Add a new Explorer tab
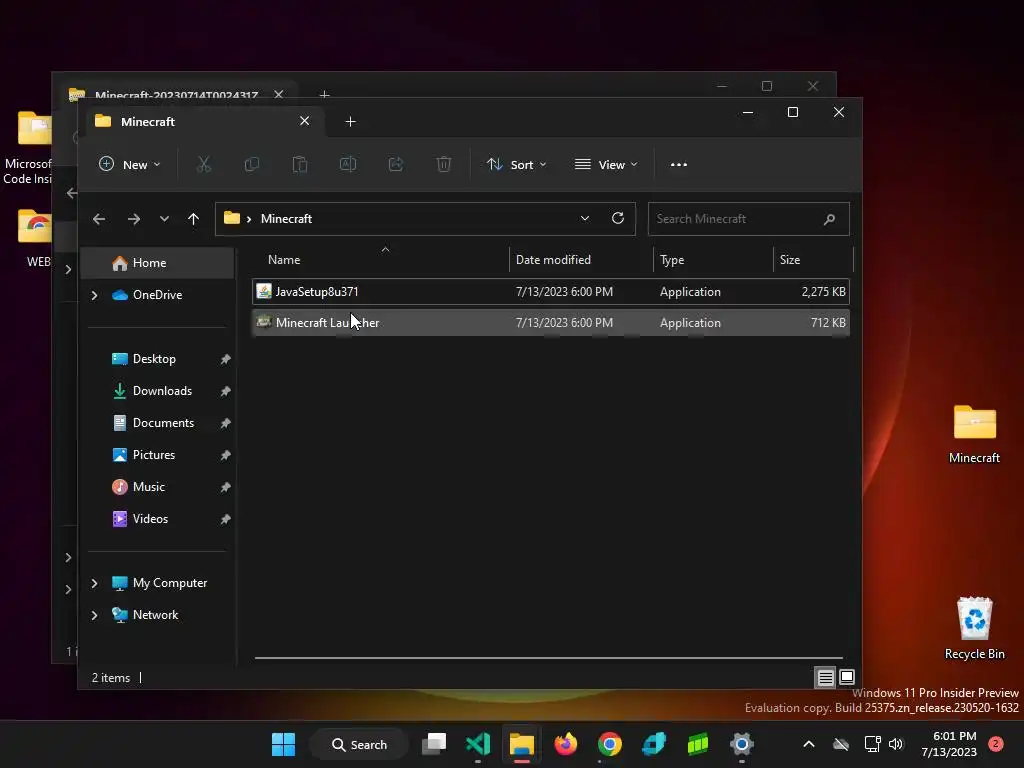Image resolution: width=1024 pixels, height=768 pixels. [x=351, y=121]
